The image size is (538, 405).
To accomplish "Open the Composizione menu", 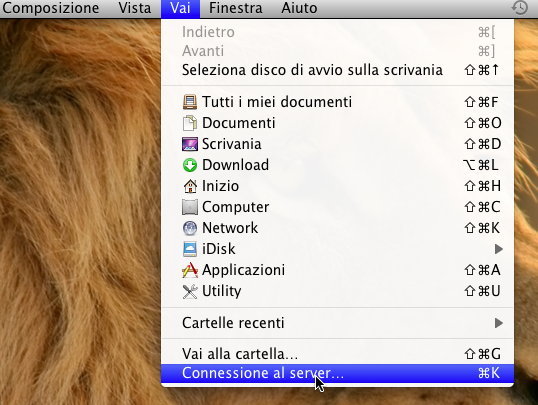I will coord(51,8).
